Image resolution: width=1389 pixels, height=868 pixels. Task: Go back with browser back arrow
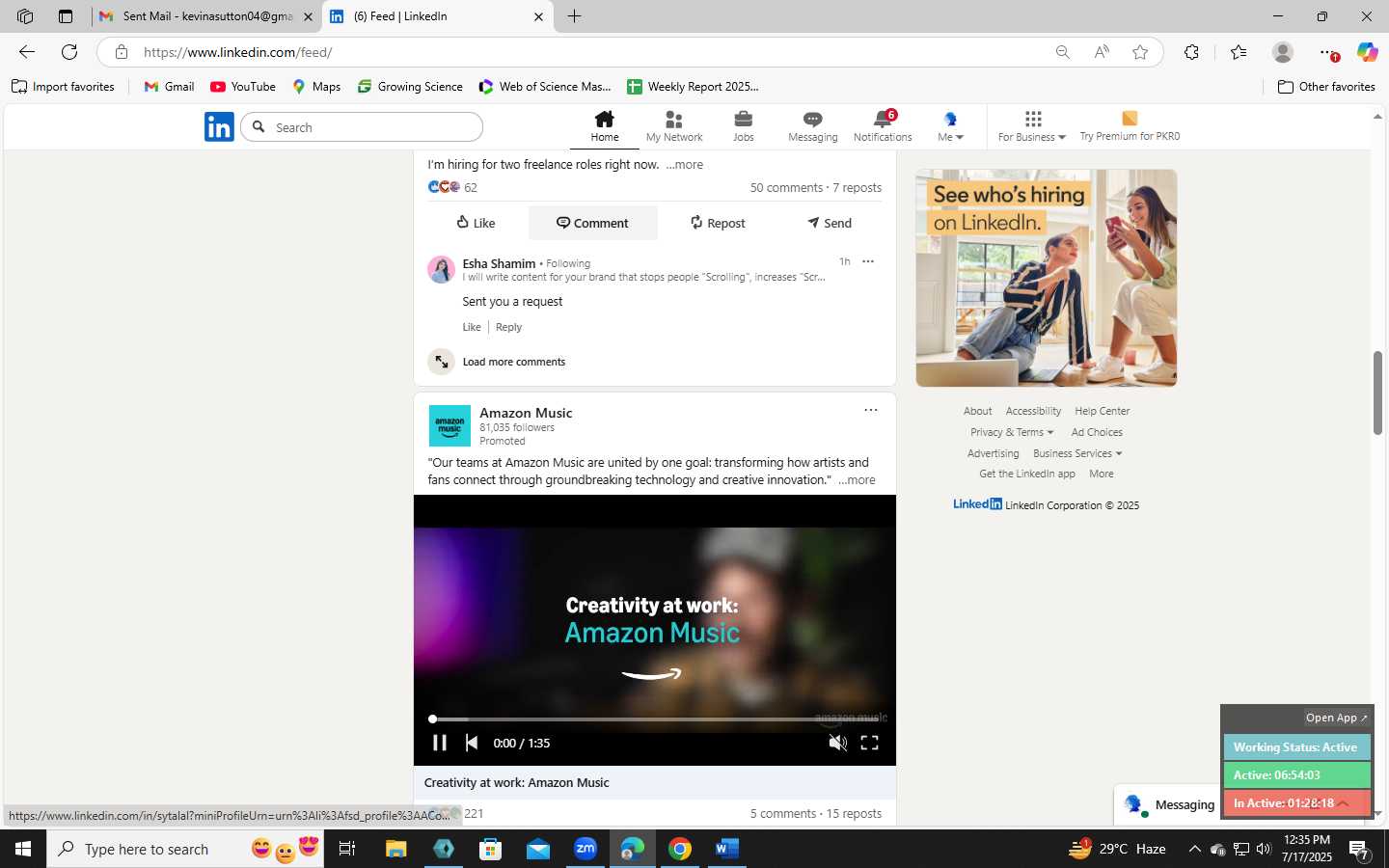[27, 52]
